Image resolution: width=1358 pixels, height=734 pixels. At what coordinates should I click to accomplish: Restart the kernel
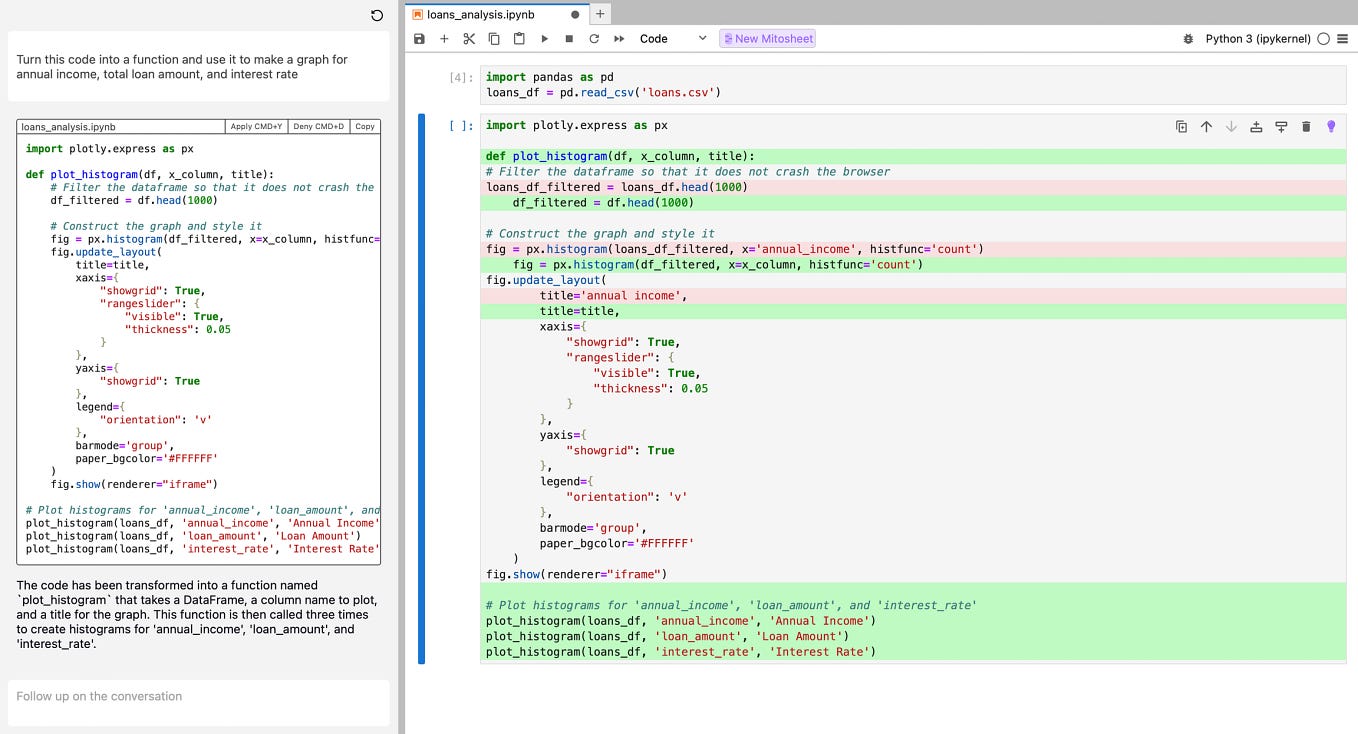tap(594, 39)
